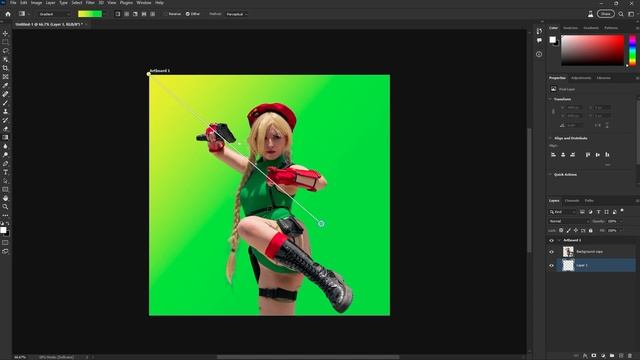
Task: Choose the Diamond gradient style icon
Action: 152,14
